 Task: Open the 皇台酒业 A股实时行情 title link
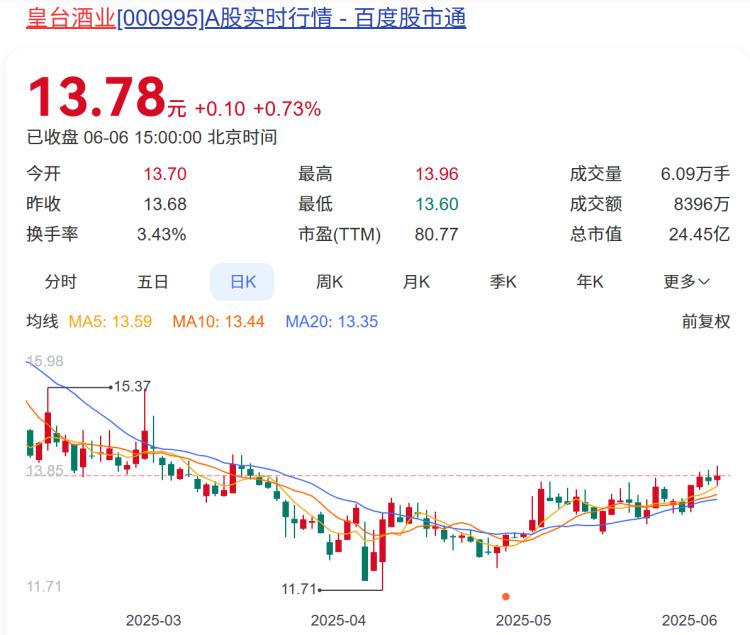[x=246, y=18]
